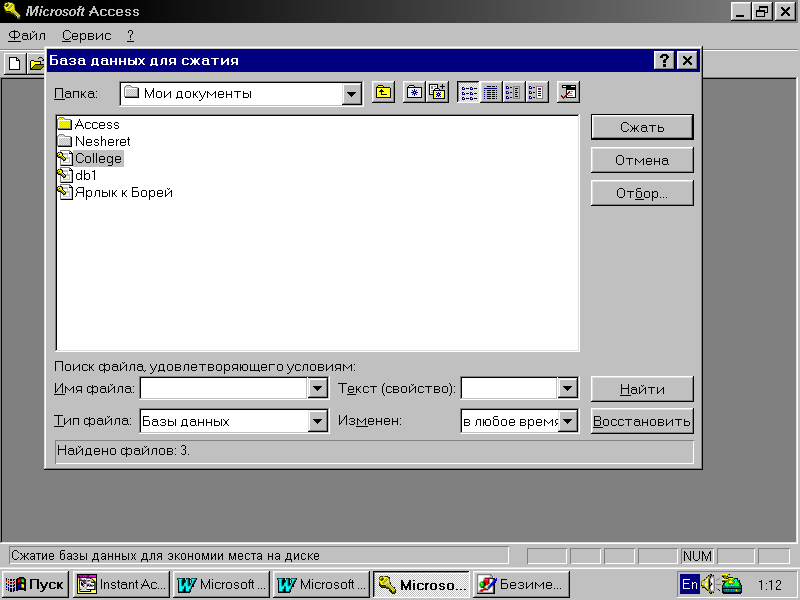Open the Базы данных file type combo
The width and height of the screenshot is (800, 600).
click(234, 421)
